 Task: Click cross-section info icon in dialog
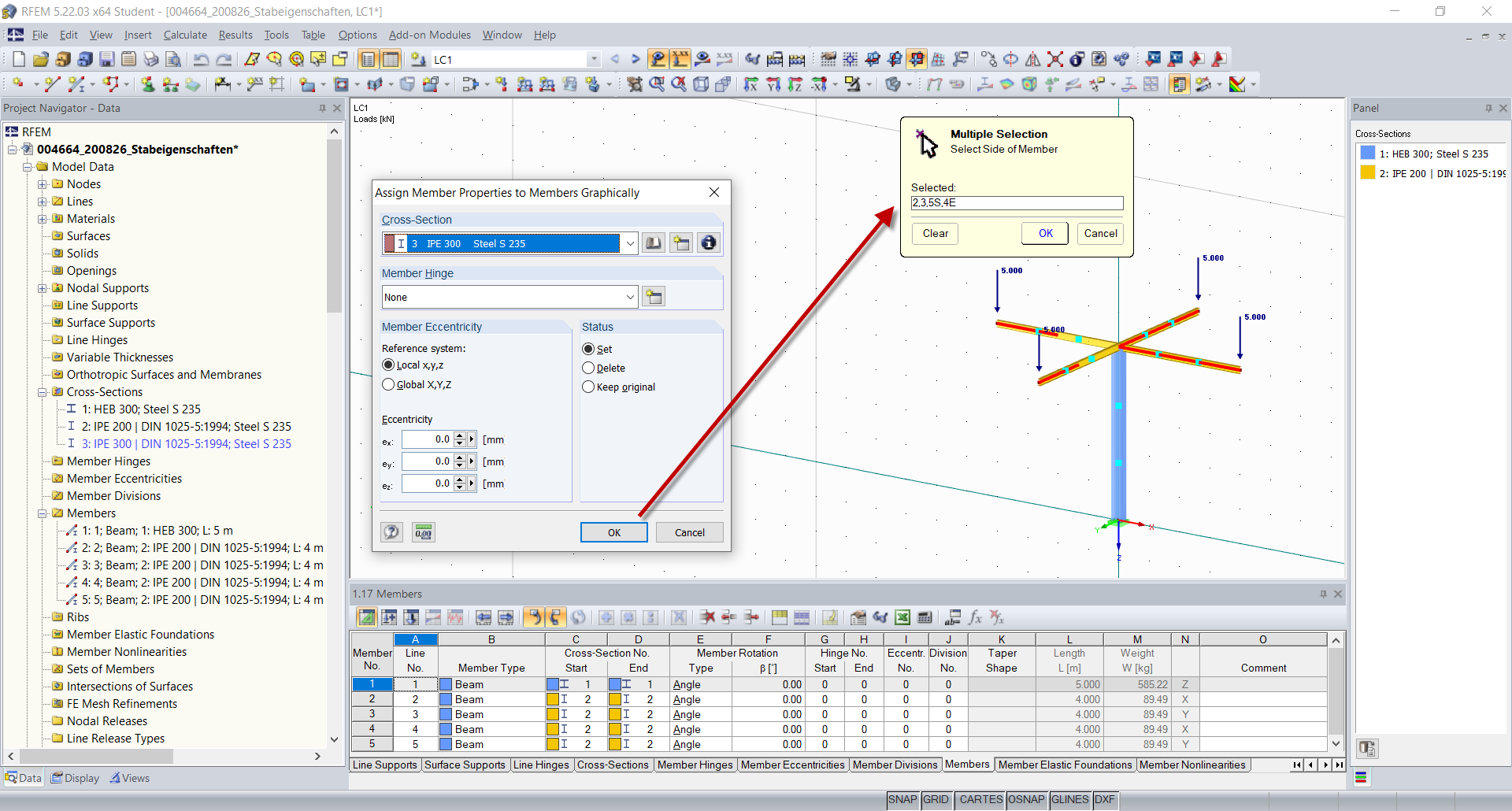point(709,243)
